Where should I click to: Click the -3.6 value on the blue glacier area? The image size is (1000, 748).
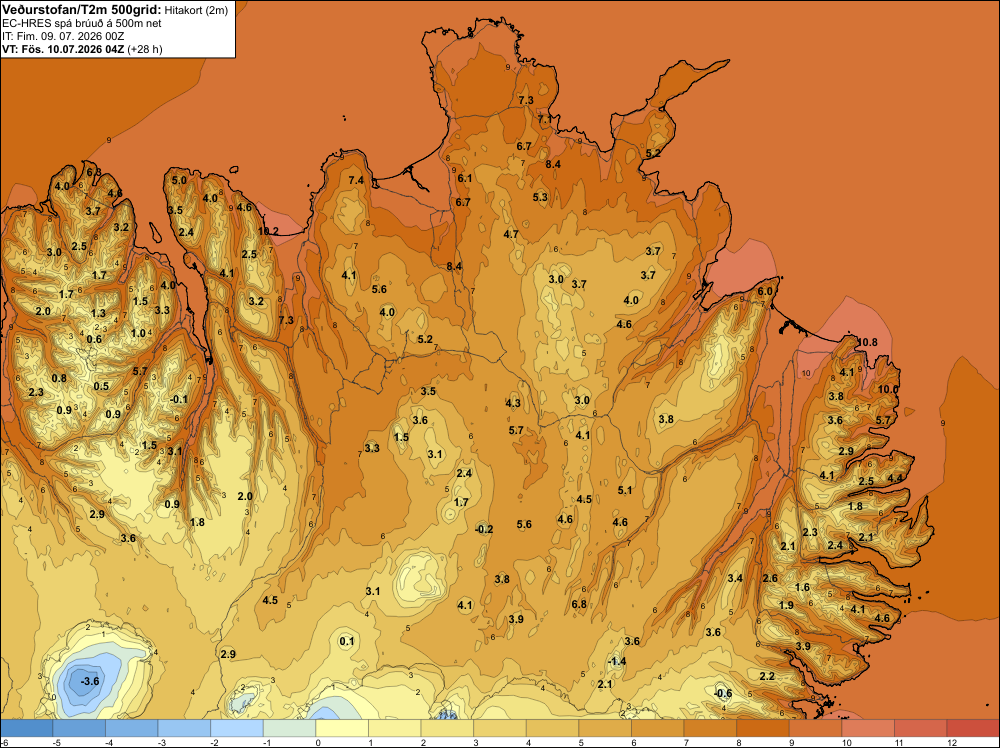tap(90, 681)
